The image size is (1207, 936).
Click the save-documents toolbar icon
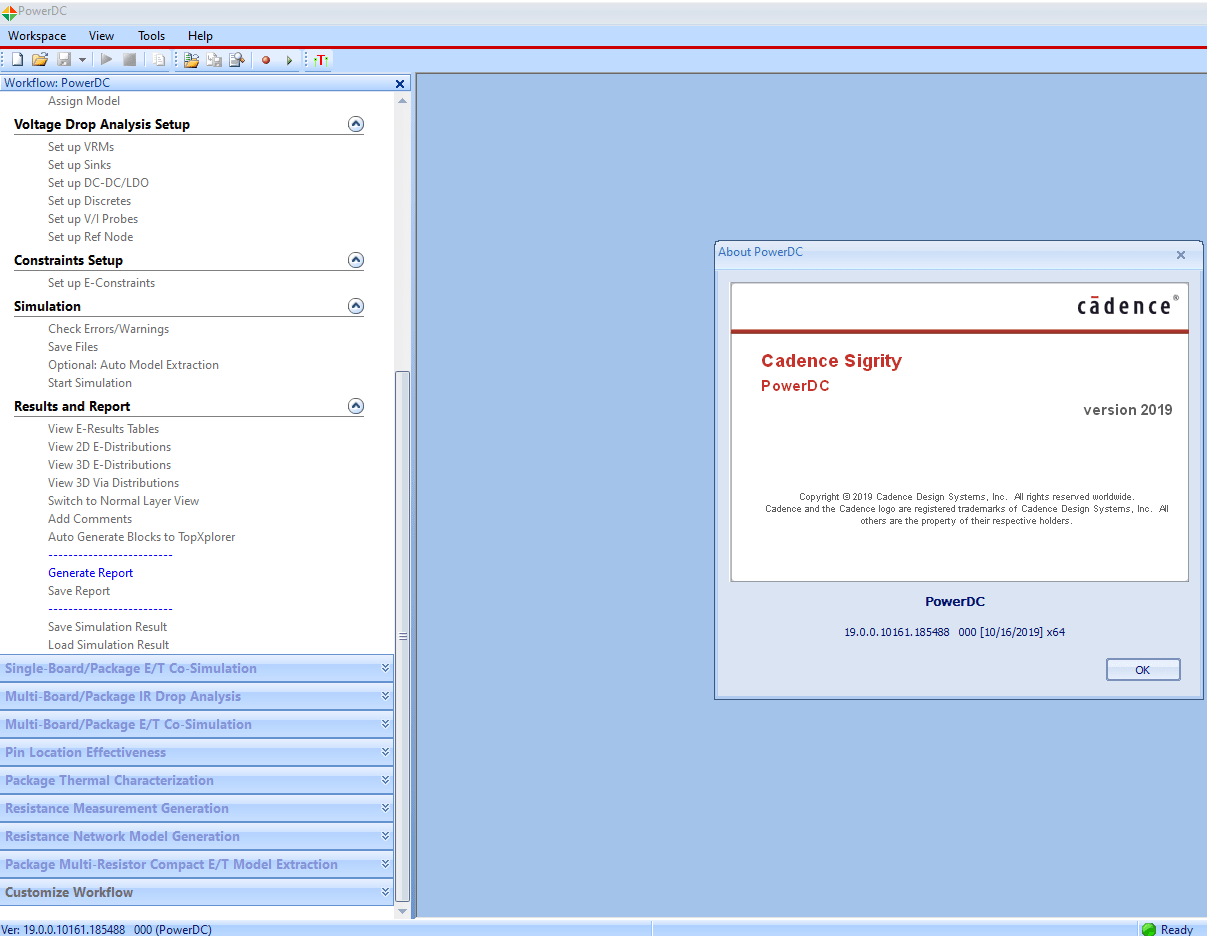tap(214, 60)
